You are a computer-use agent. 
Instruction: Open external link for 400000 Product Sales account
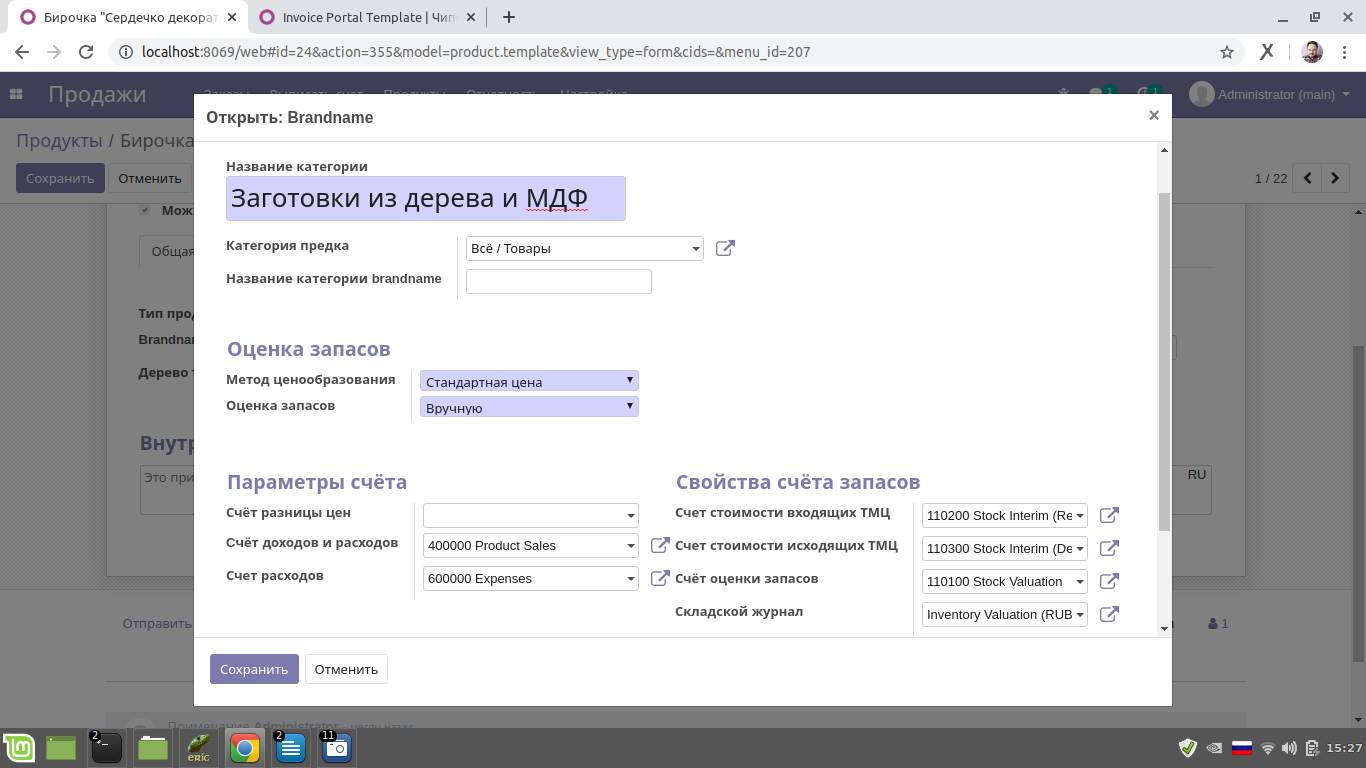coord(659,545)
